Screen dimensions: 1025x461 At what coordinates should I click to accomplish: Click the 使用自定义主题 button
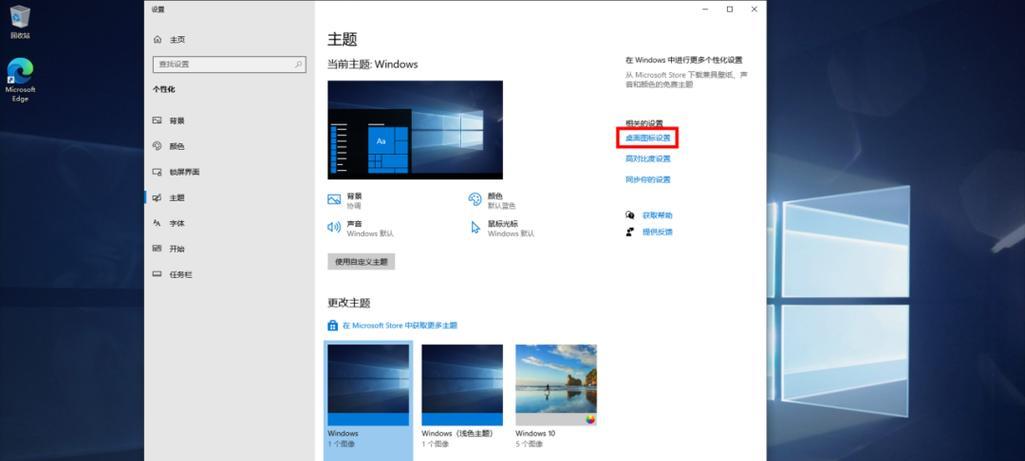coord(361,262)
